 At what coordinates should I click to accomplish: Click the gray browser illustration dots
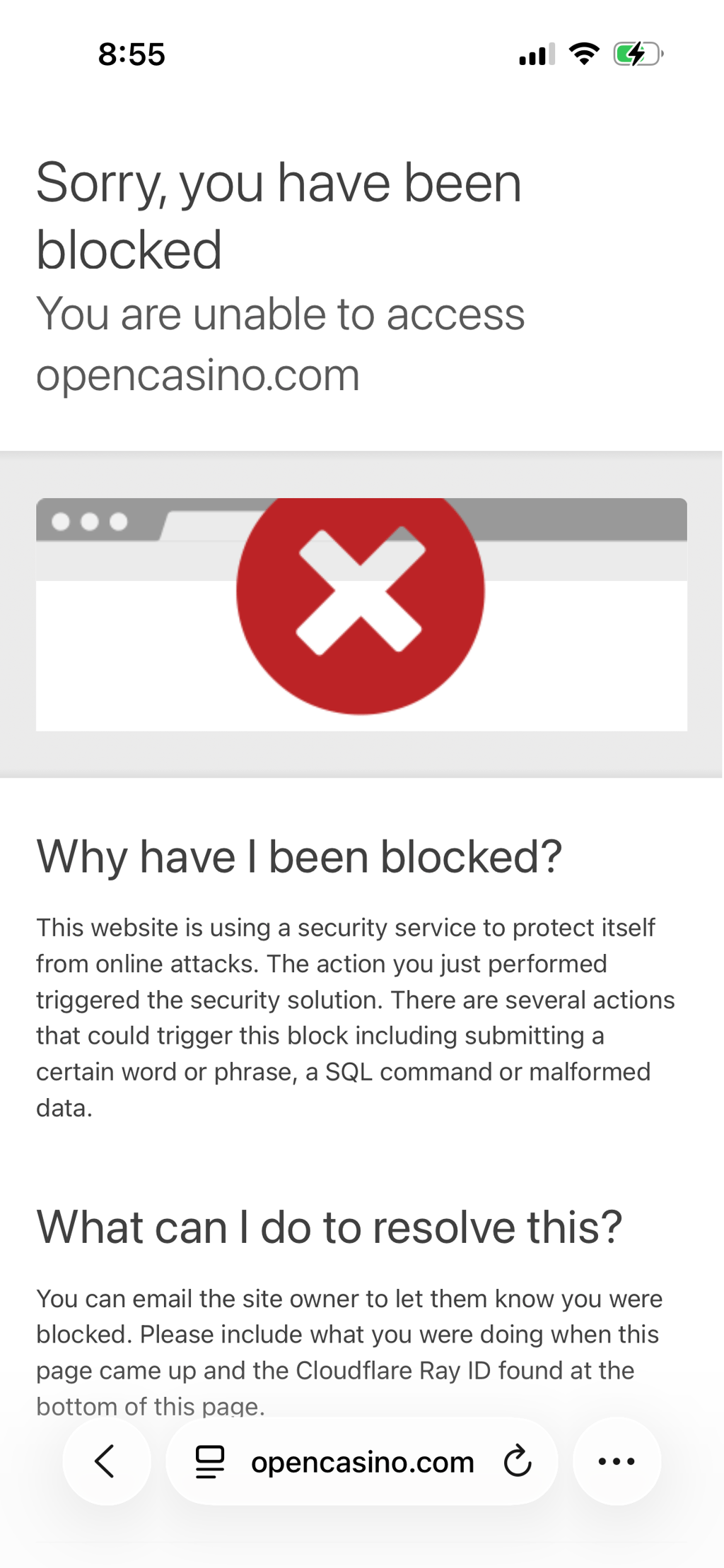point(90,521)
